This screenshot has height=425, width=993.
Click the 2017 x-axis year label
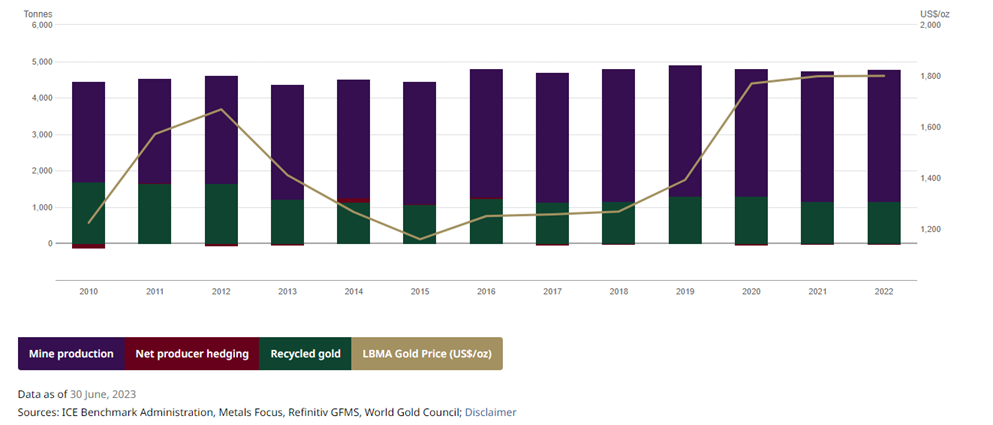click(x=552, y=291)
